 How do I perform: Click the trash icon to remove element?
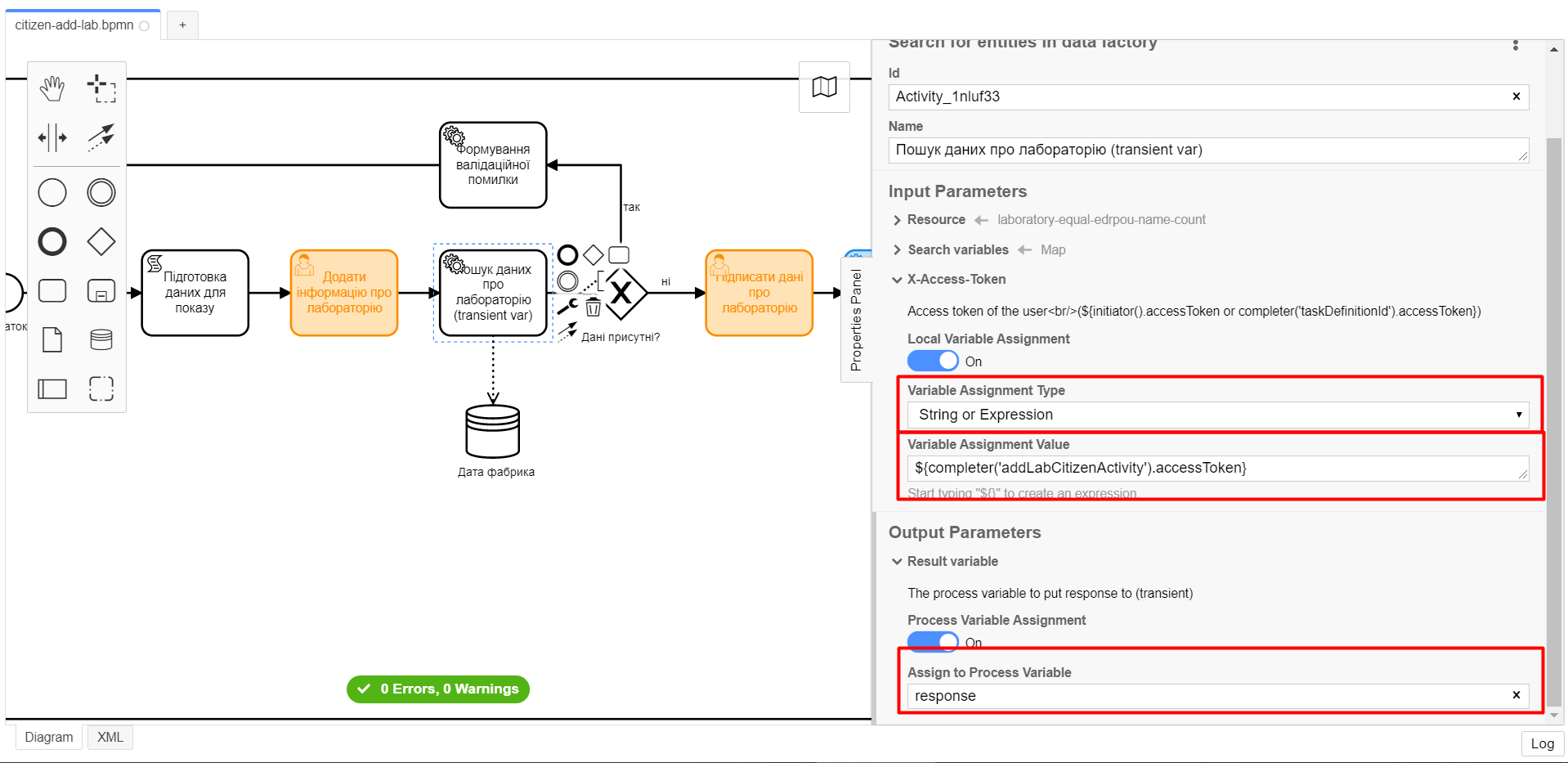click(x=594, y=307)
